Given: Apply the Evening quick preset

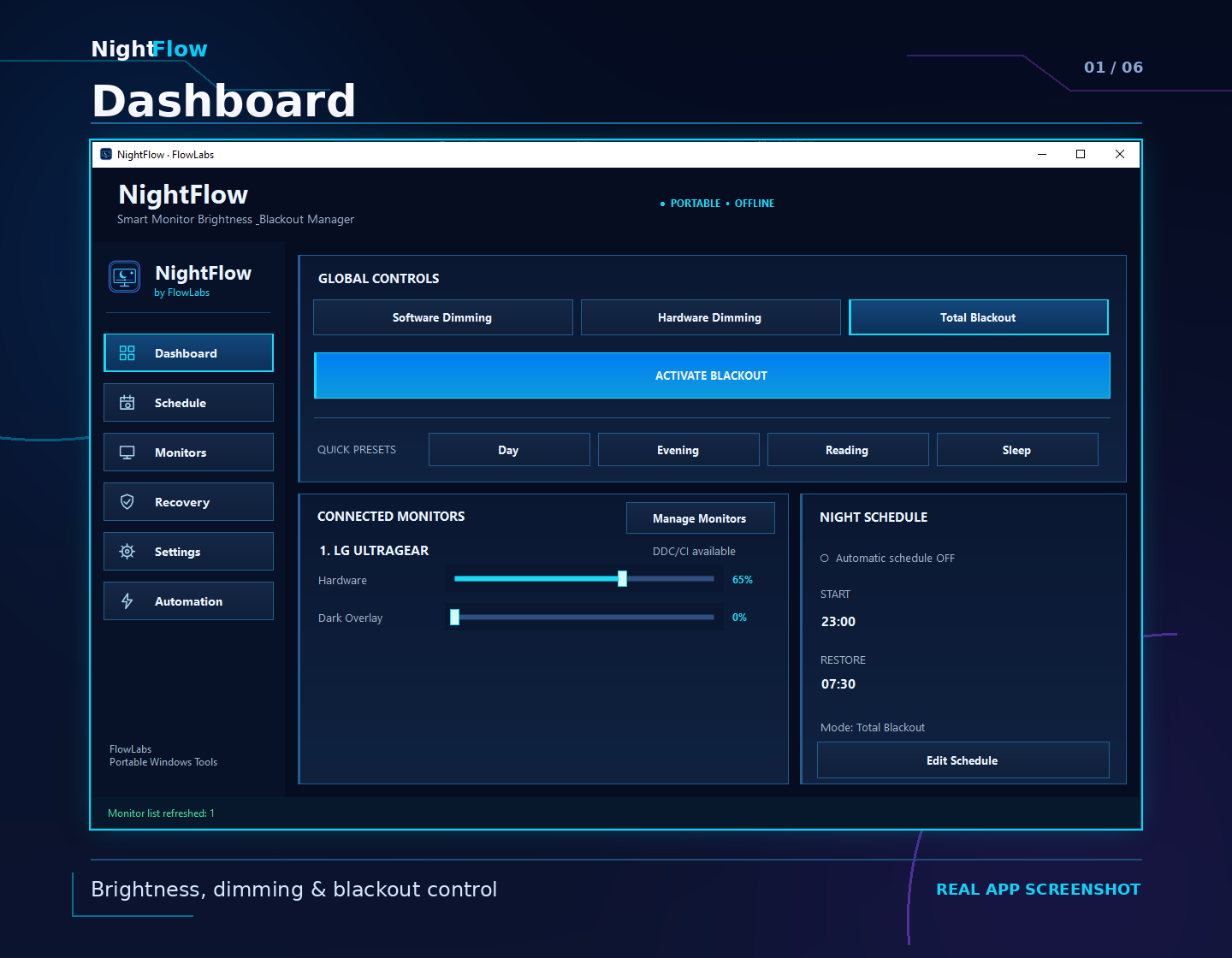Looking at the screenshot, I should coord(678,450).
